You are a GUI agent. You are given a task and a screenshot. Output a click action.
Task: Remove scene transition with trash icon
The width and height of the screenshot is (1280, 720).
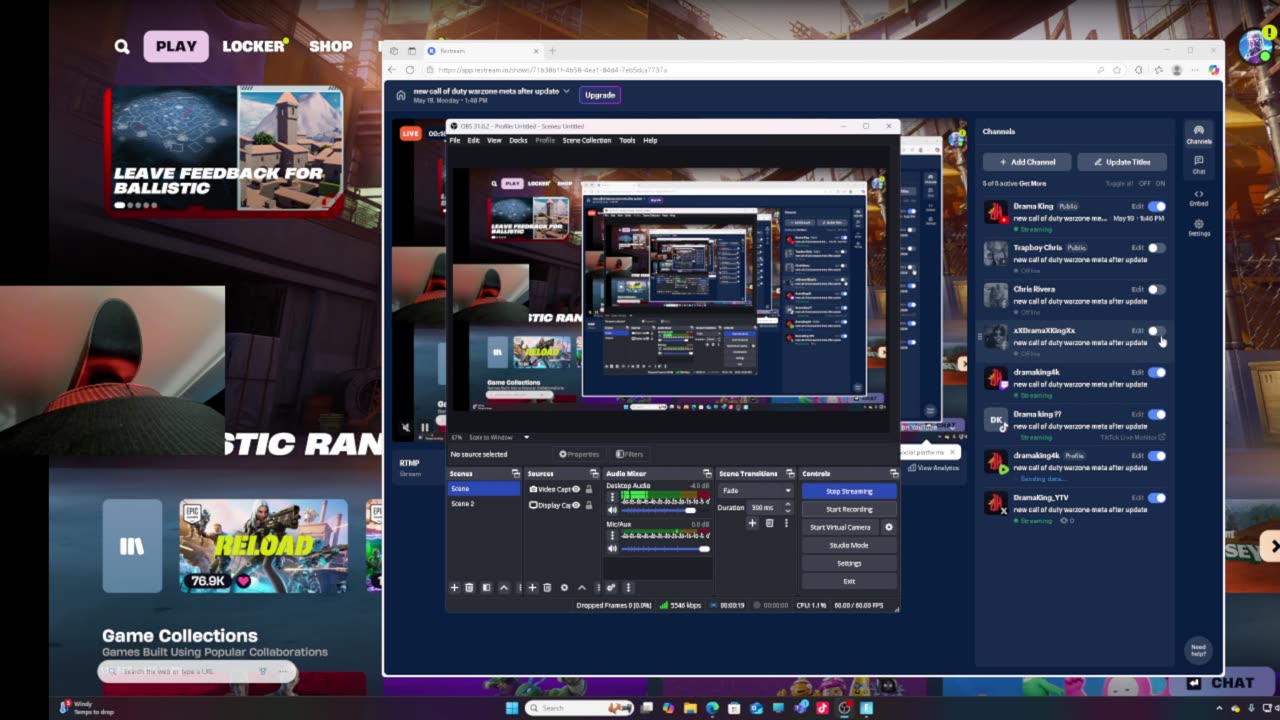[x=769, y=523]
